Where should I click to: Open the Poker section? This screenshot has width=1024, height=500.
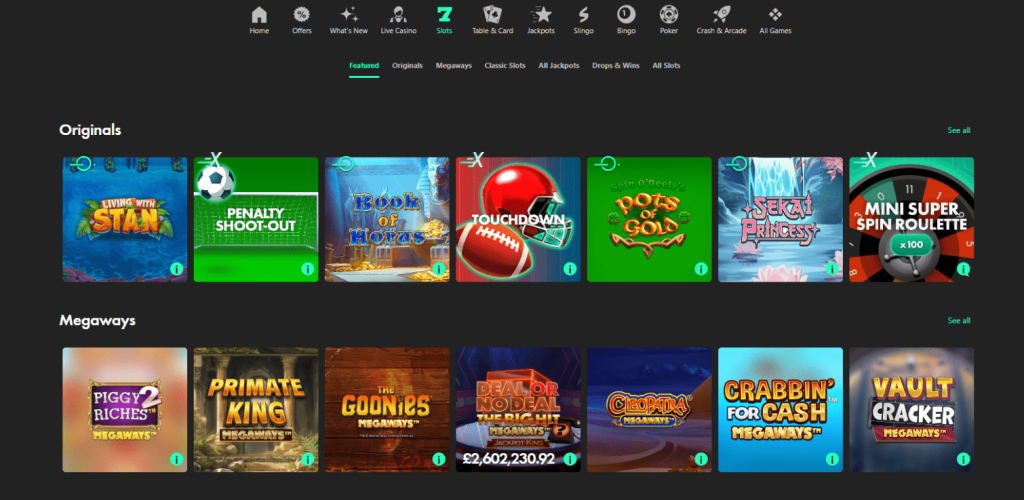pos(669,20)
